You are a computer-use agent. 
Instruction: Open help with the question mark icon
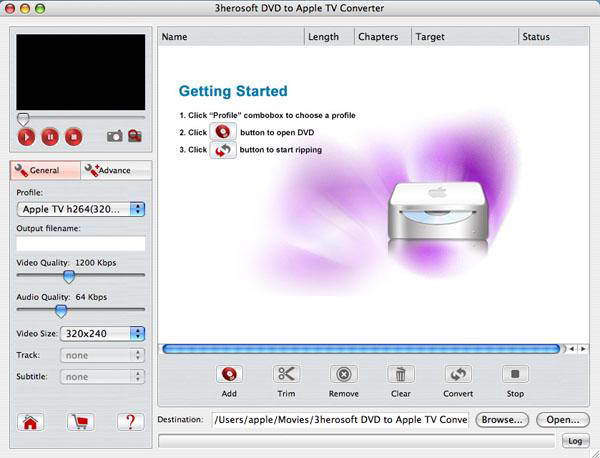(130, 421)
